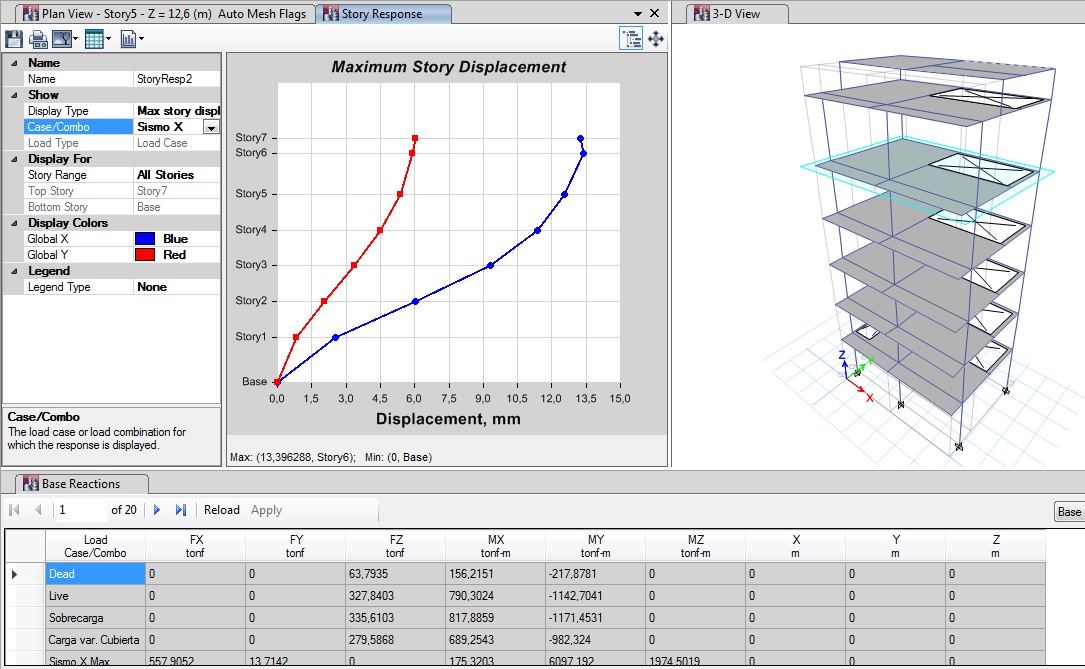Image resolution: width=1085 pixels, height=669 pixels.
Task: Go to next record in Base Reactions
Action: tap(157, 510)
